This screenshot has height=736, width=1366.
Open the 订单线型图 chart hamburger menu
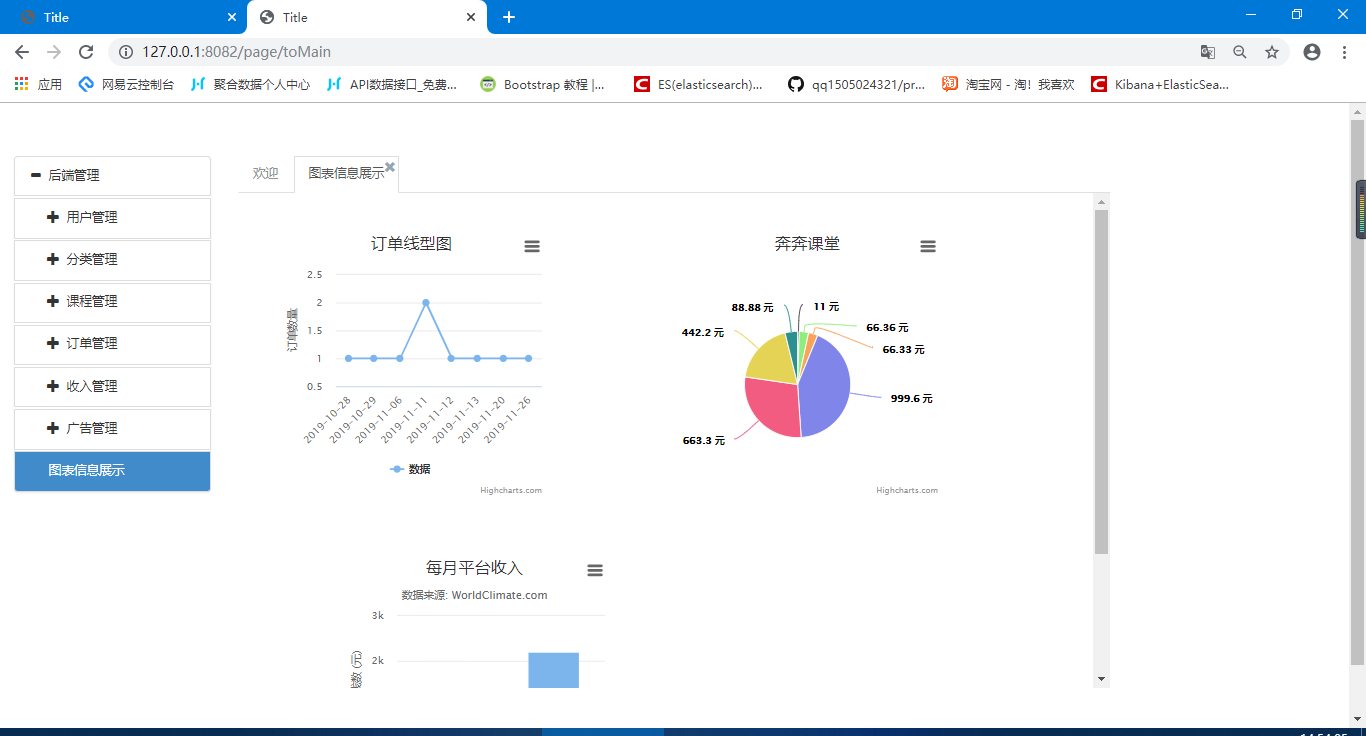pos(532,247)
